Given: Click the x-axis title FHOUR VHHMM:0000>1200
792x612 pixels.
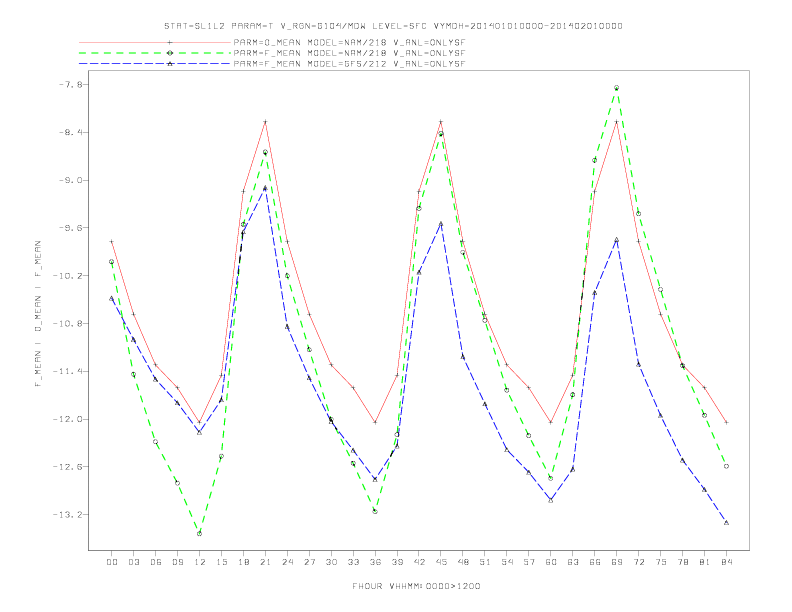Looking at the screenshot, I should 416,586.
